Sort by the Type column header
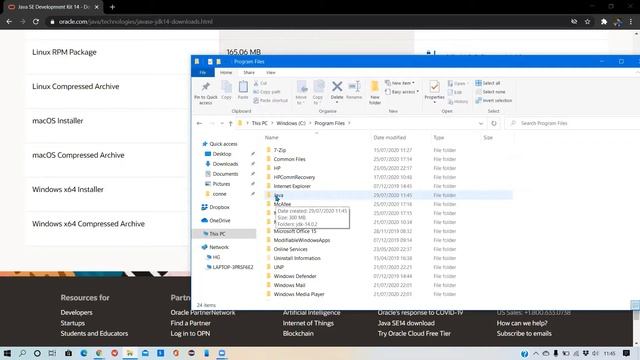 click(439, 138)
